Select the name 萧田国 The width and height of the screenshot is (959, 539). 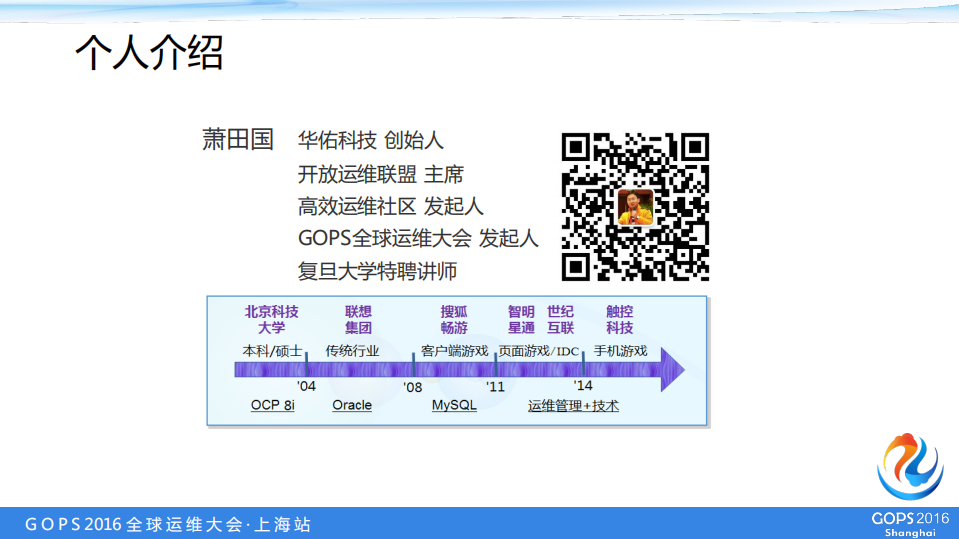tap(238, 139)
